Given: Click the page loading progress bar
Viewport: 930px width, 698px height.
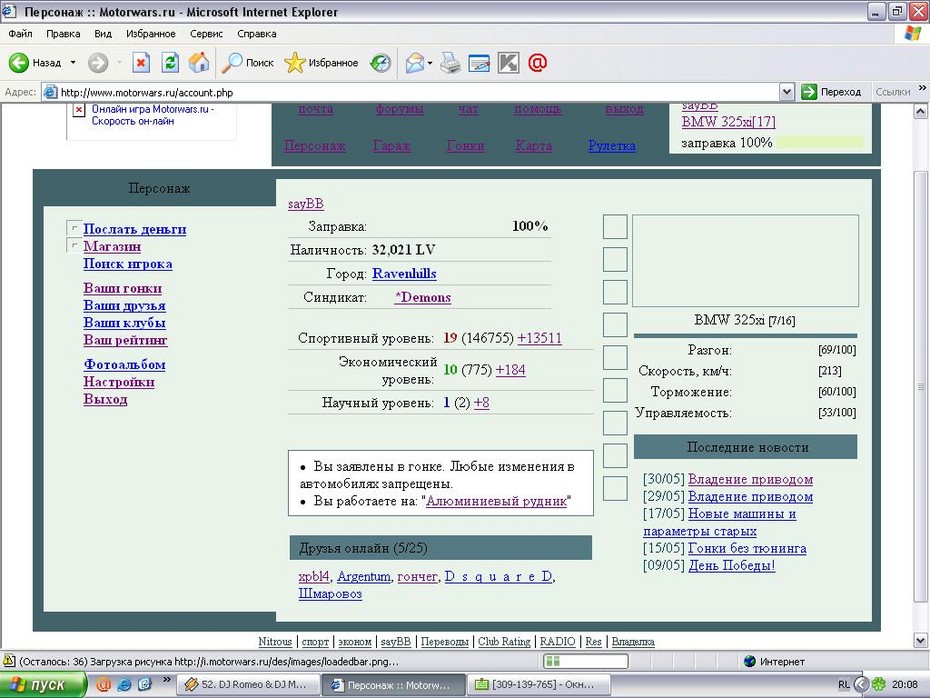Looking at the screenshot, I should tap(585, 661).
